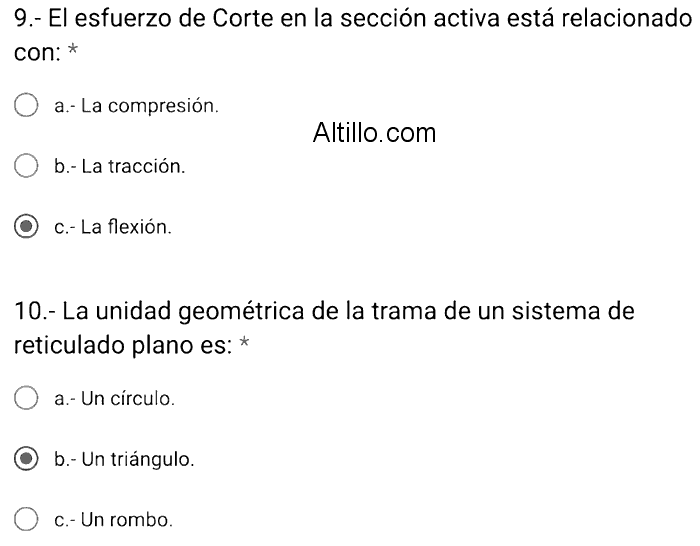This screenshot has height=546, width=700.
Task: Click the selected "La flexión" radio button
Action: (x=27, y=227)
